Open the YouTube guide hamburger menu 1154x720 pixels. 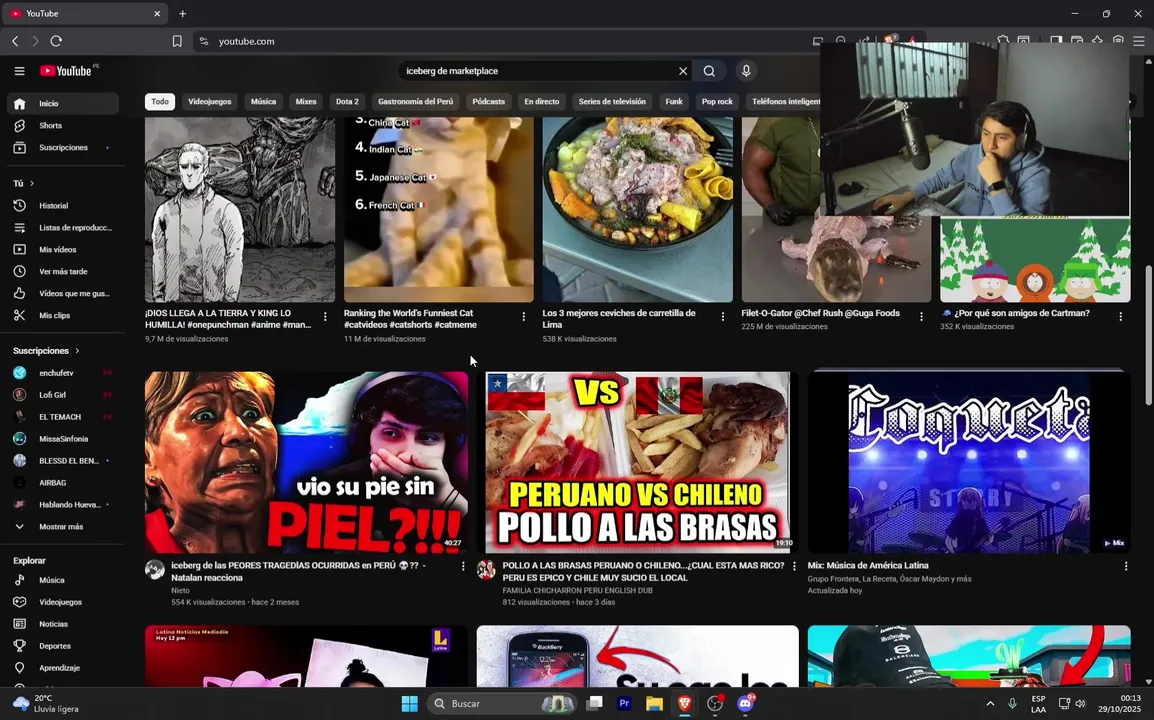pyautogui.click(x=20, y=71)
